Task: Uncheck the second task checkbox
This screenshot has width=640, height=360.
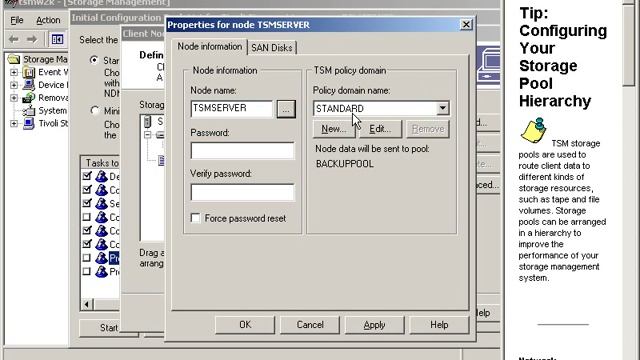Action: 87,189
